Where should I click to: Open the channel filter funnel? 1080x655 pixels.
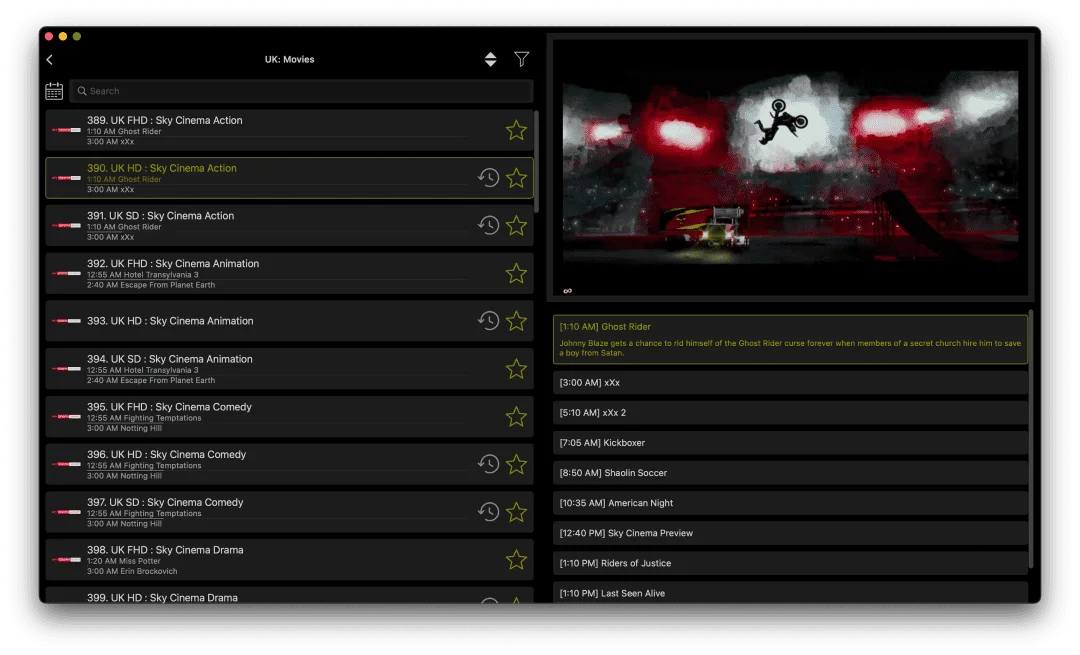point(521,59)
